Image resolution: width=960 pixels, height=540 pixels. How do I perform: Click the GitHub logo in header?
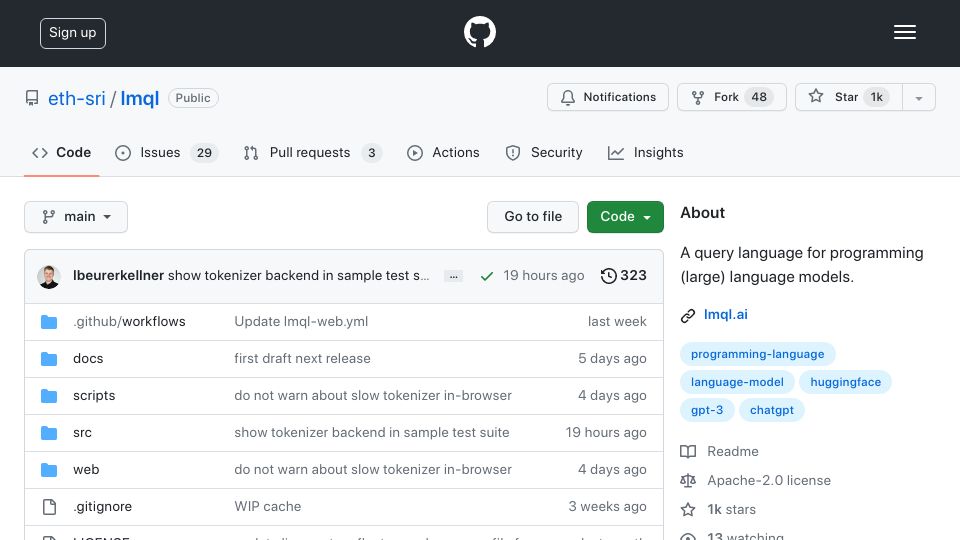tap(479, 32)
